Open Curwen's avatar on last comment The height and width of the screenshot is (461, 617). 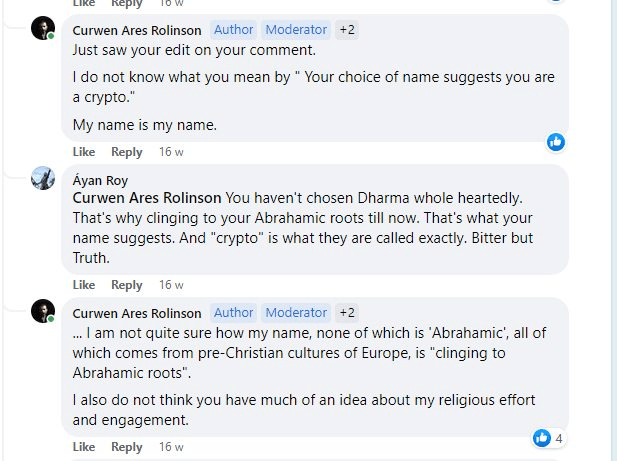[x=43, y=311]
